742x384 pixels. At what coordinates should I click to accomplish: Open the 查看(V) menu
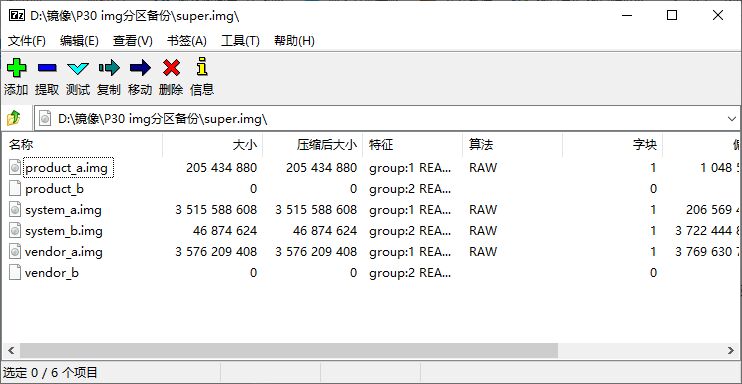coord(132,41)
